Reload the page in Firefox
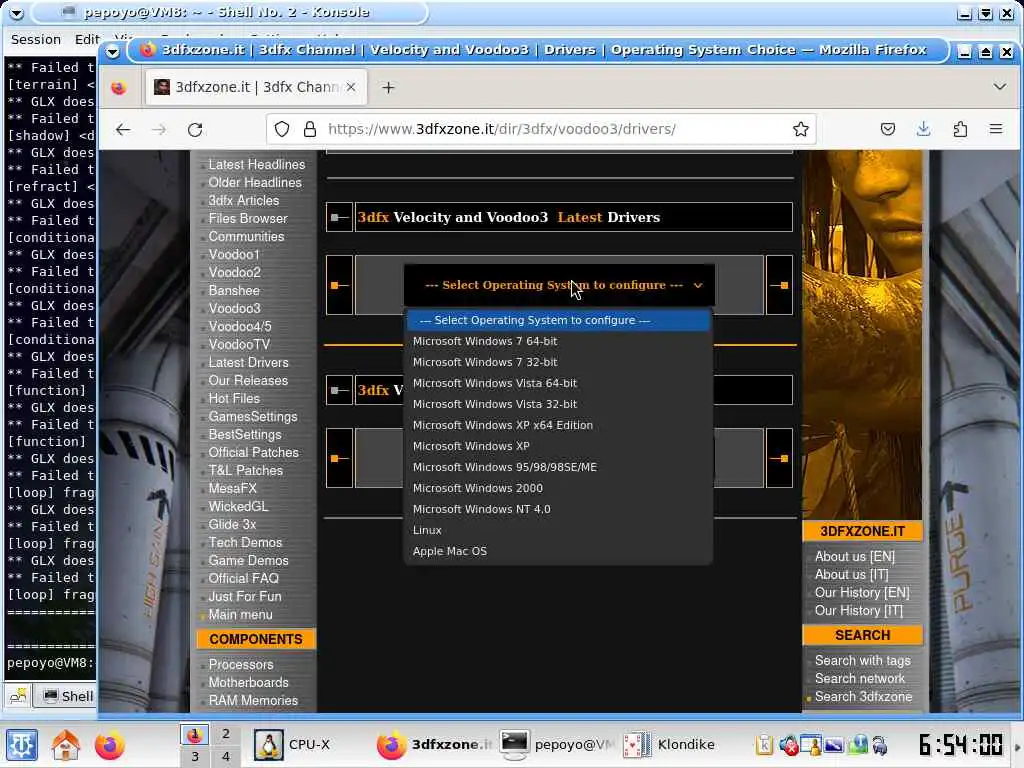1024x768 pixels. coord(195,129)
